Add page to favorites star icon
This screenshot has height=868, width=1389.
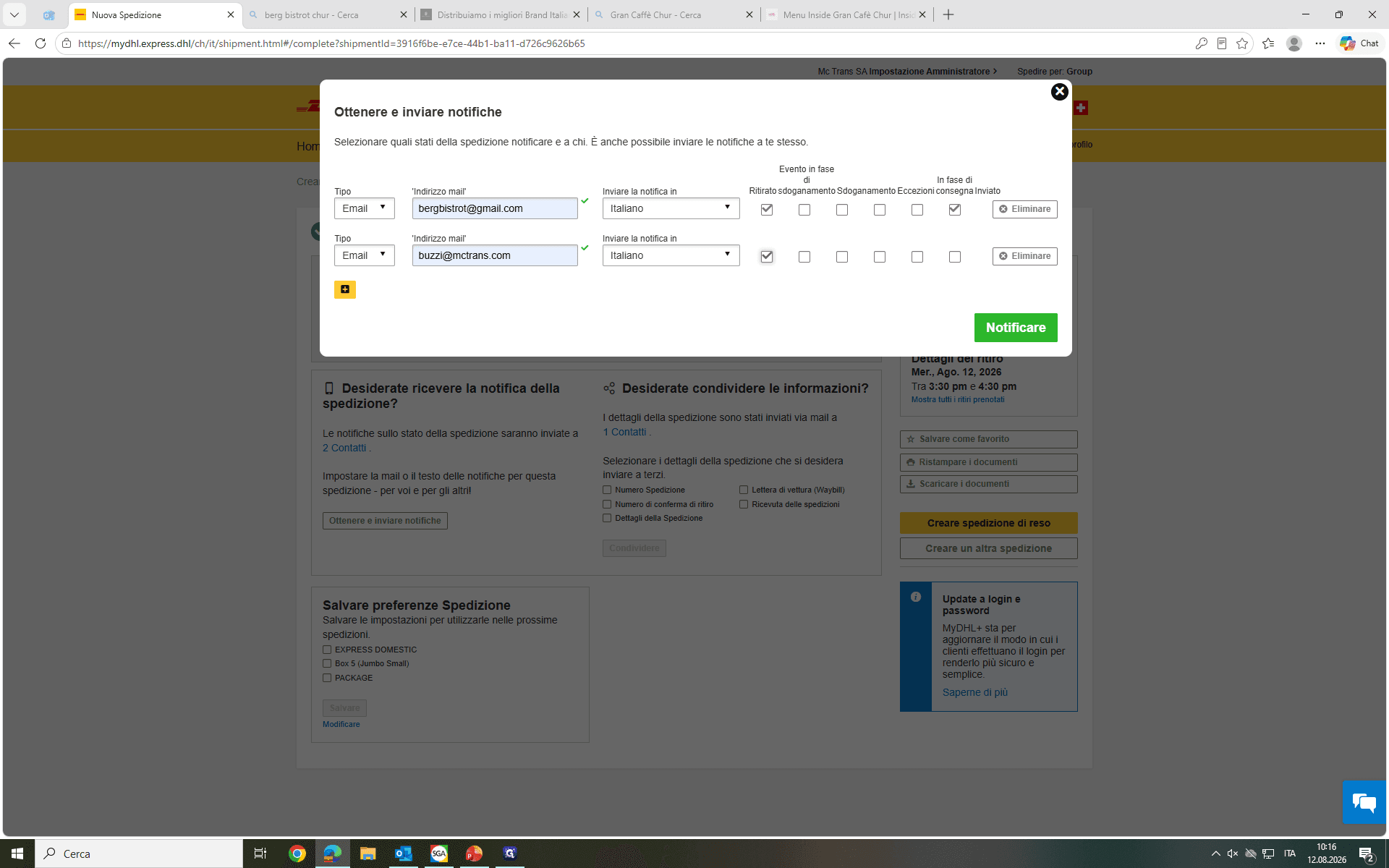(1242, 43)
